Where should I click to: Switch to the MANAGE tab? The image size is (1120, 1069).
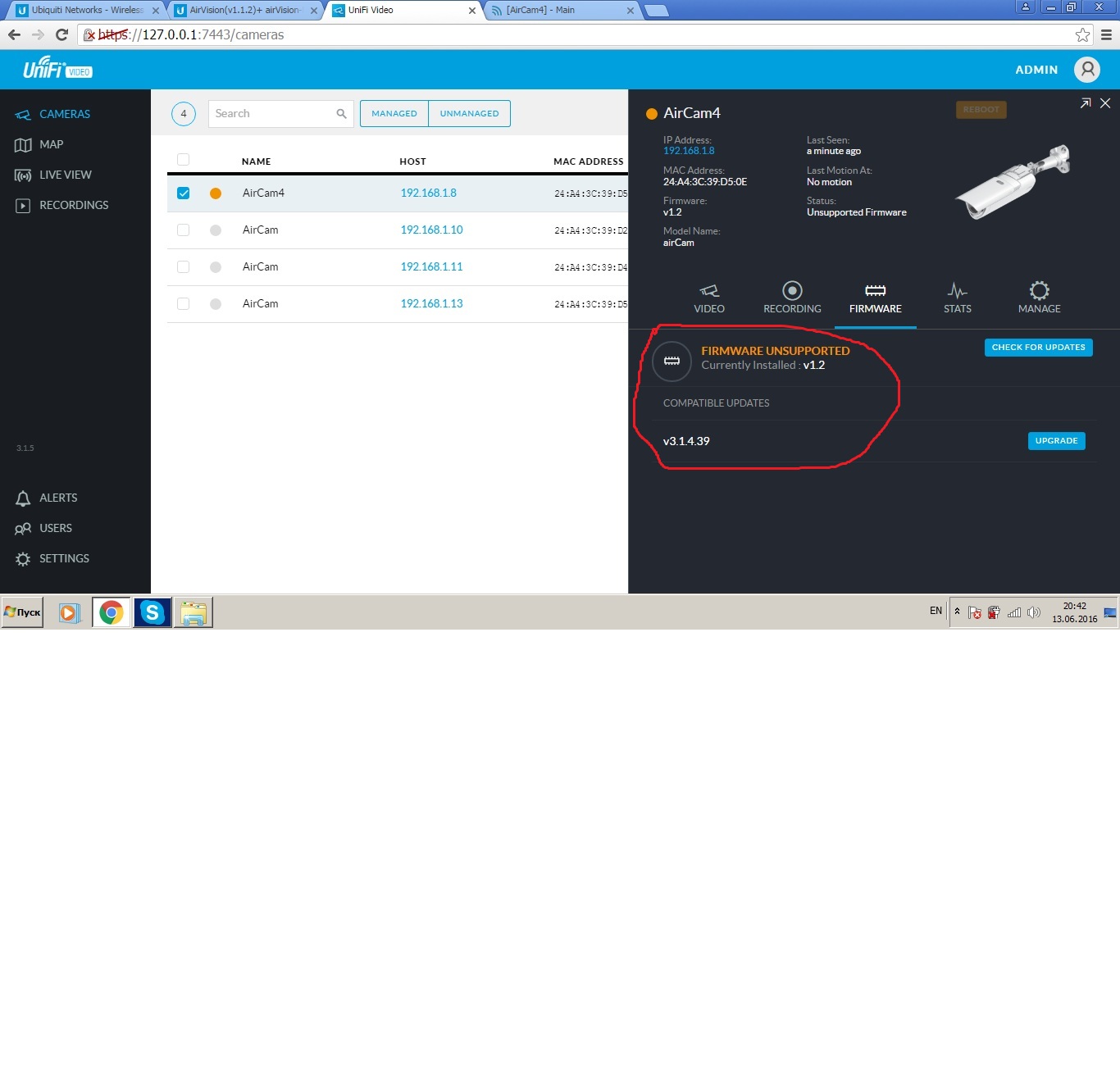[1039, 298]
